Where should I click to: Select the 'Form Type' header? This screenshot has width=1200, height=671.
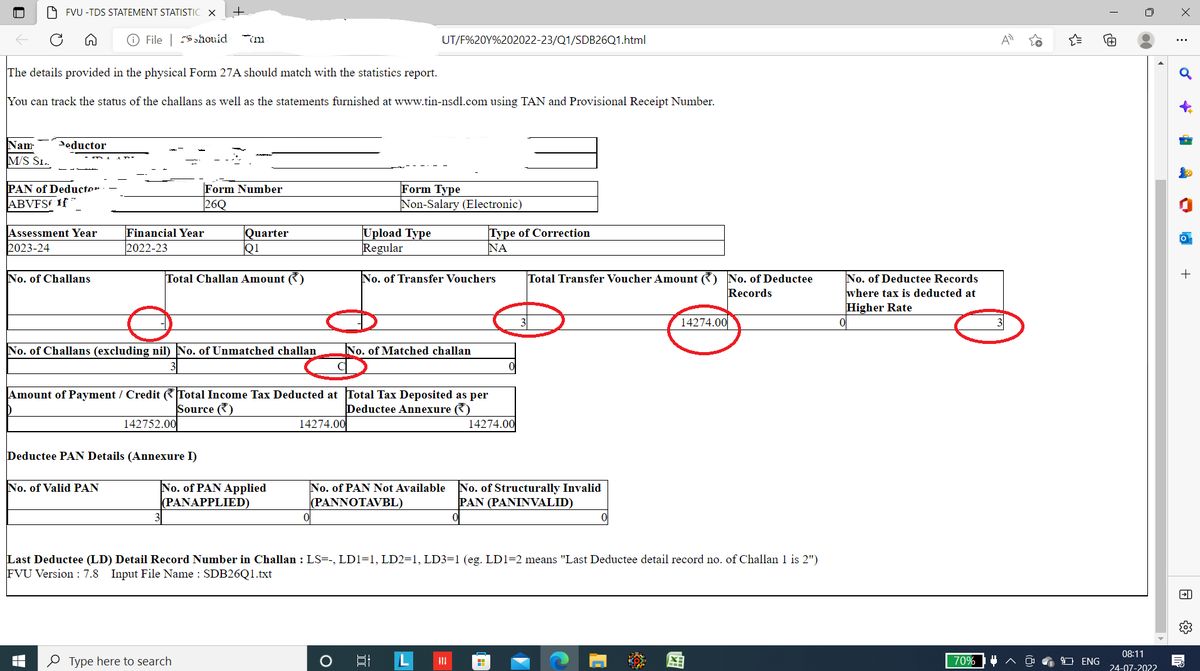point(430,189)
